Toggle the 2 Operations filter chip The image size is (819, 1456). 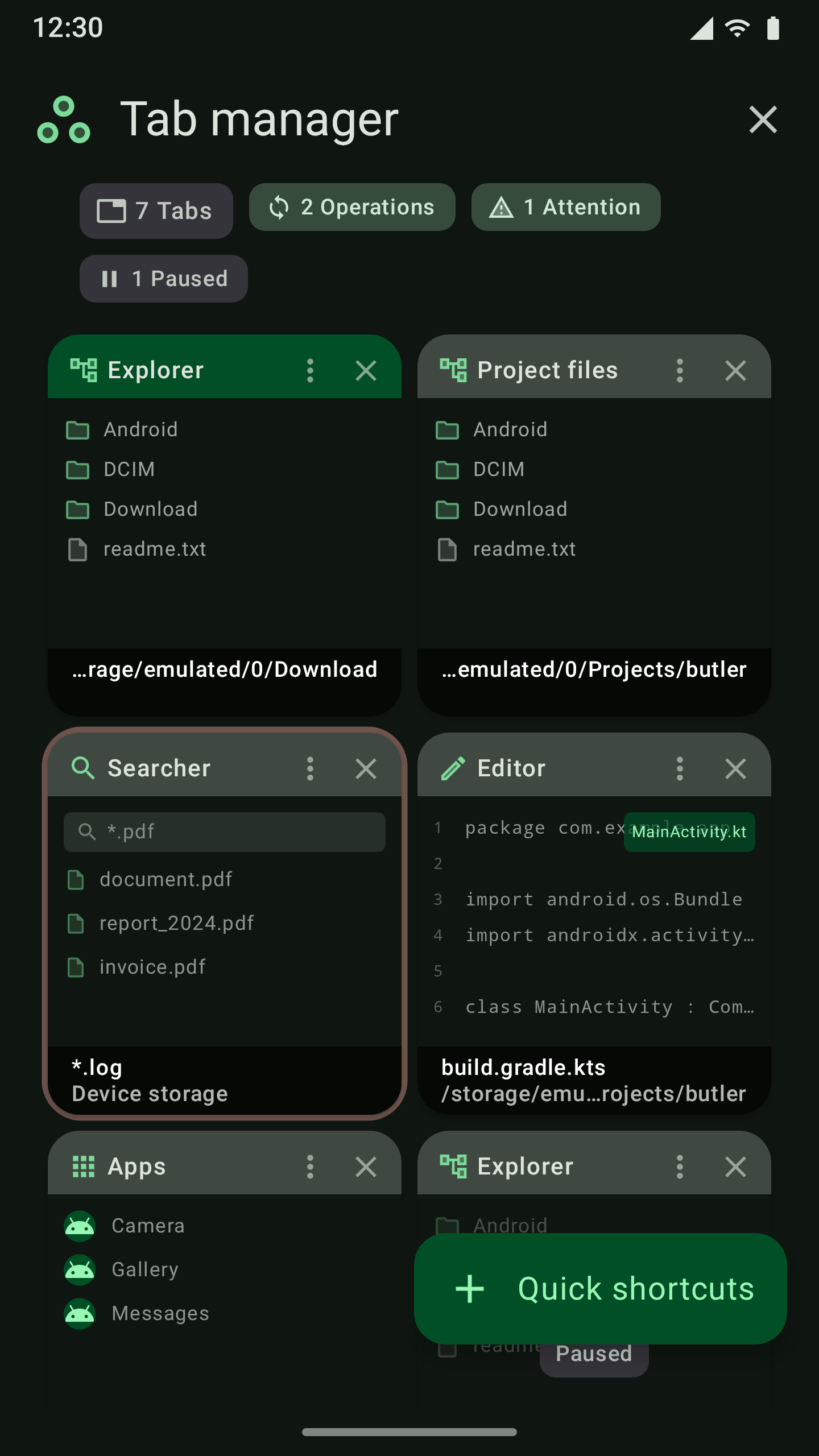tap(352, 207)
